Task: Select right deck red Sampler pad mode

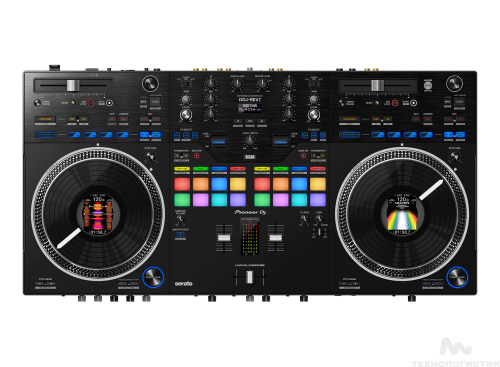Action: 318,169
